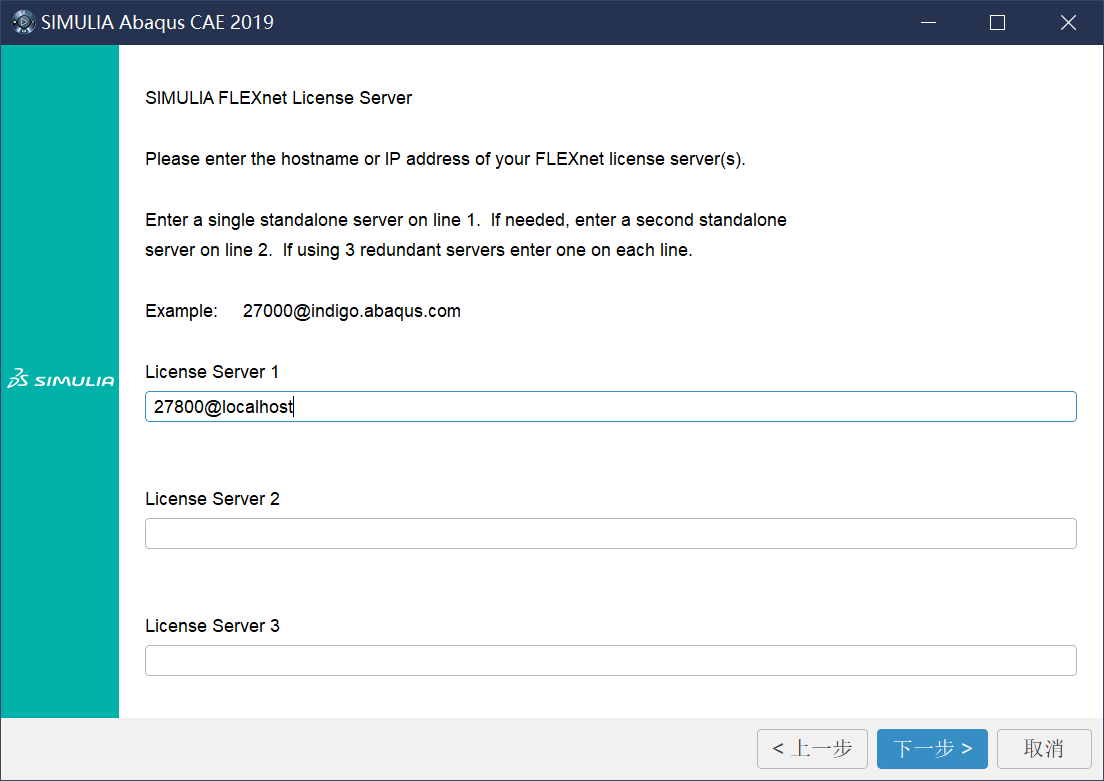The image size is (1104, 781).
Task: Cancel the installation with 取消
Action: point(1044,749)
